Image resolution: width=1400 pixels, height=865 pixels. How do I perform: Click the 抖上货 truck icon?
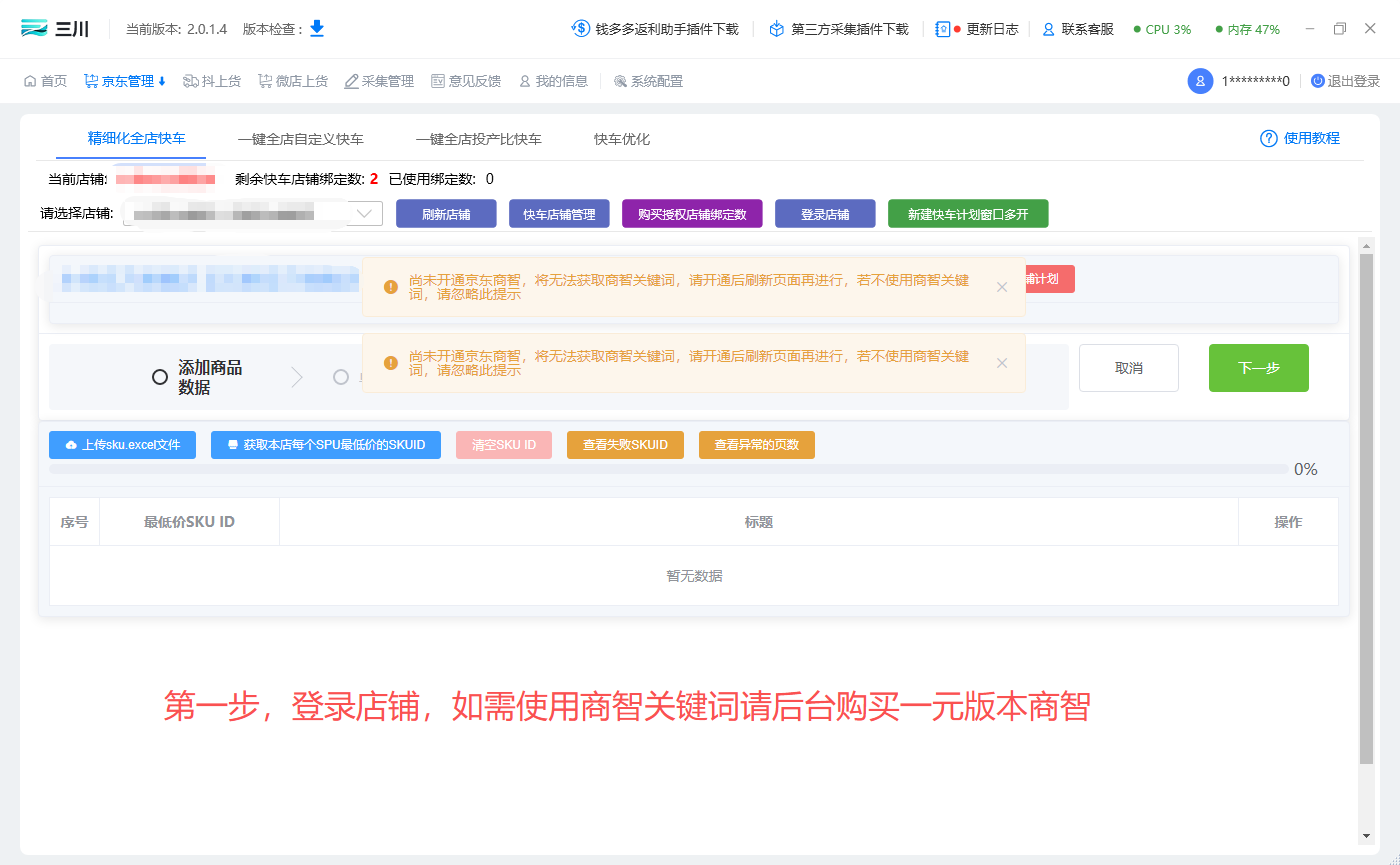tap(191, 81)
